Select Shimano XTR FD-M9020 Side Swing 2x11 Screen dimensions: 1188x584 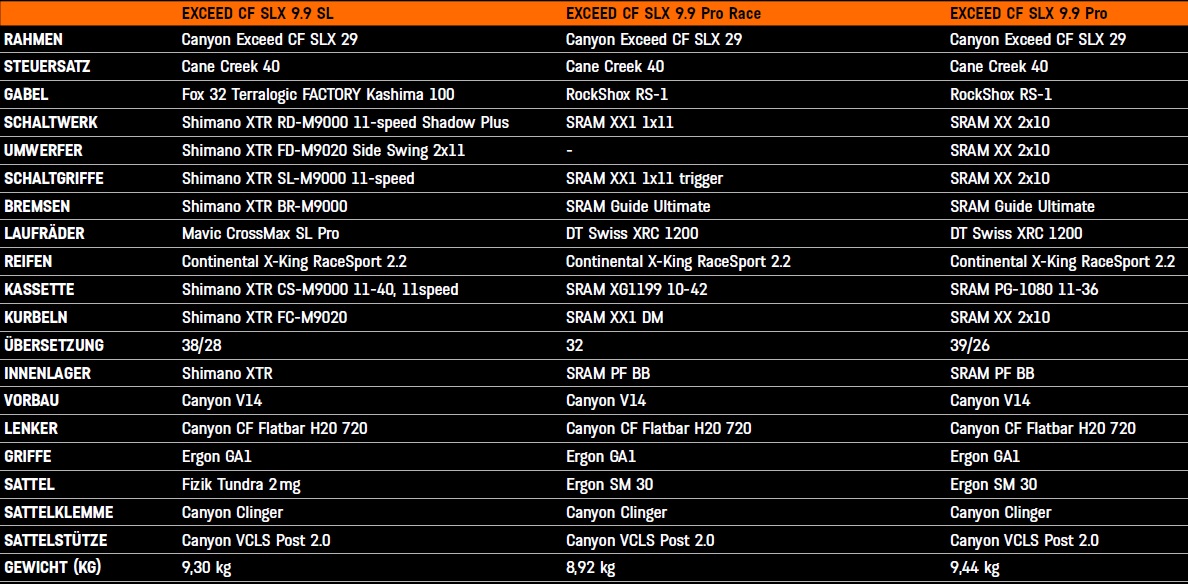click(x=324, y=151)
